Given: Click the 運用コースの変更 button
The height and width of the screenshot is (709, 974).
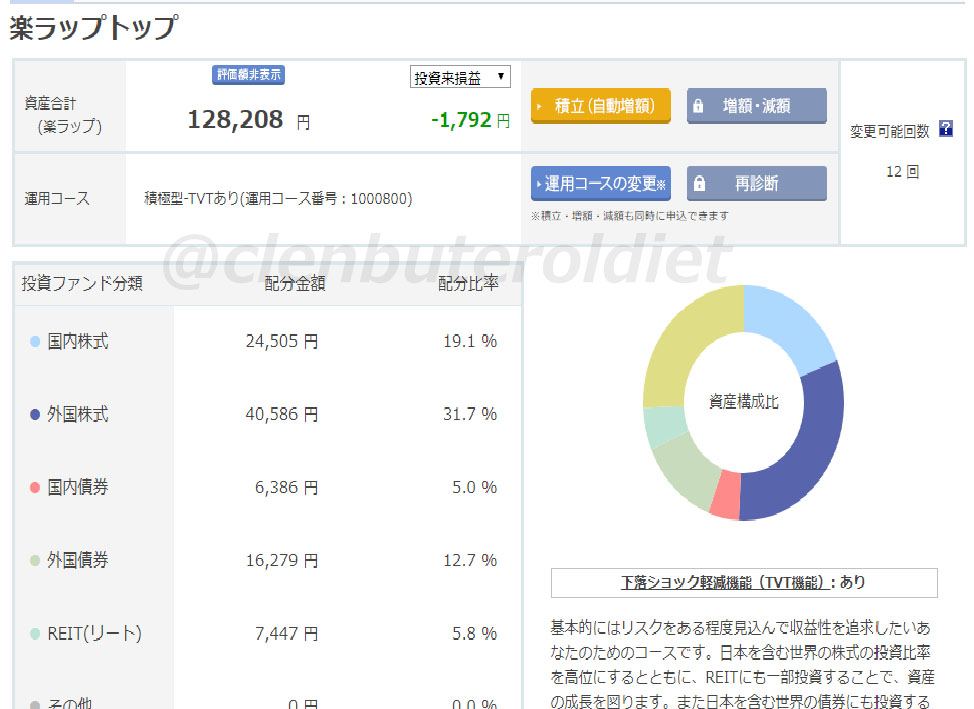Looking at the screenshot, I should click(601, 183).
